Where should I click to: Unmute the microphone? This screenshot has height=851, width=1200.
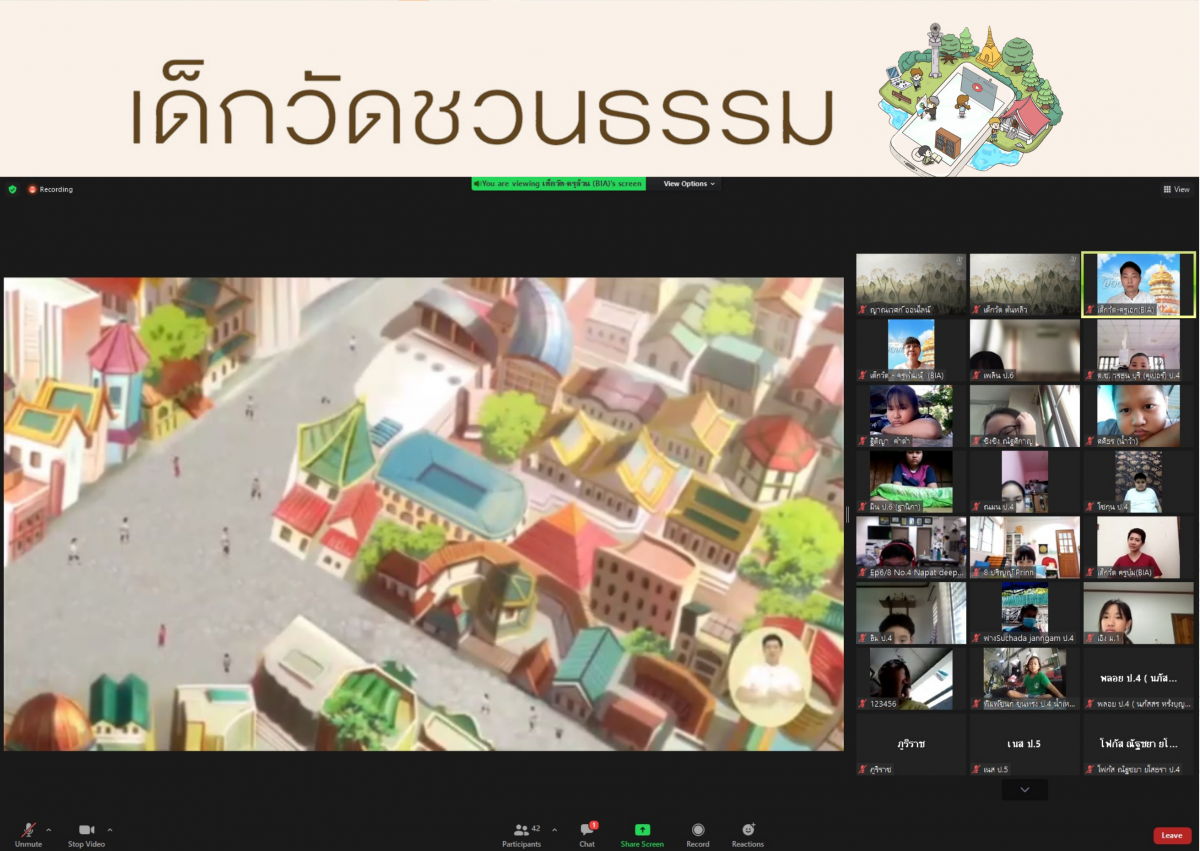tap(28, 831)
